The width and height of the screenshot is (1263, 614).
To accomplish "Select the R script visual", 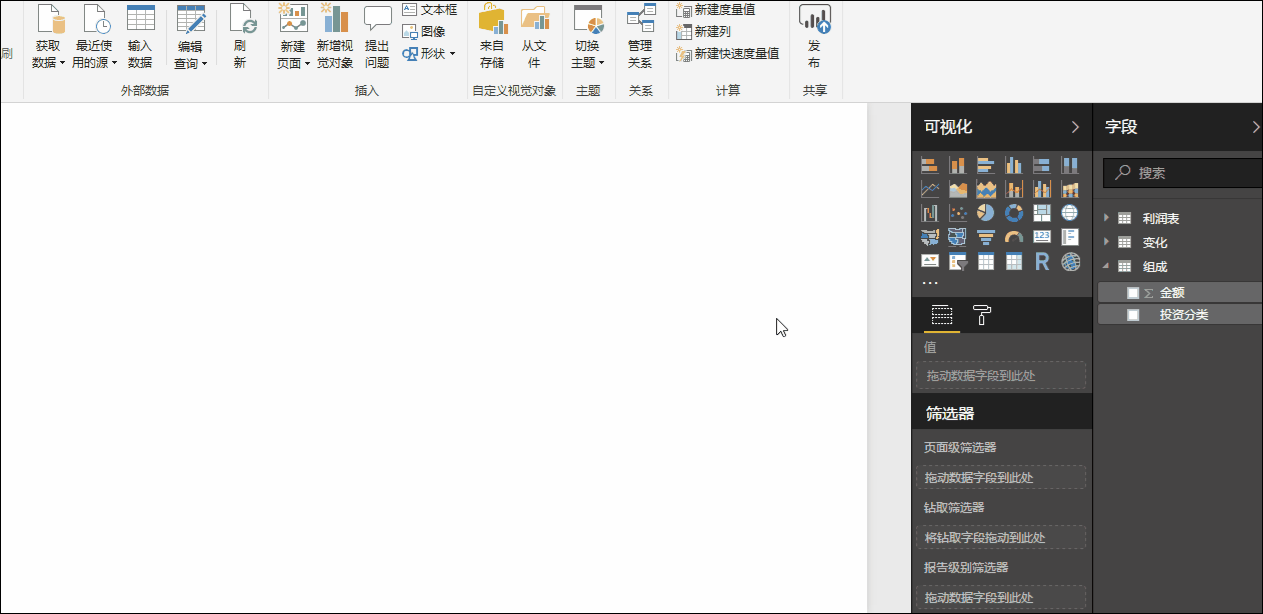I will click(x=1042, y=261).
